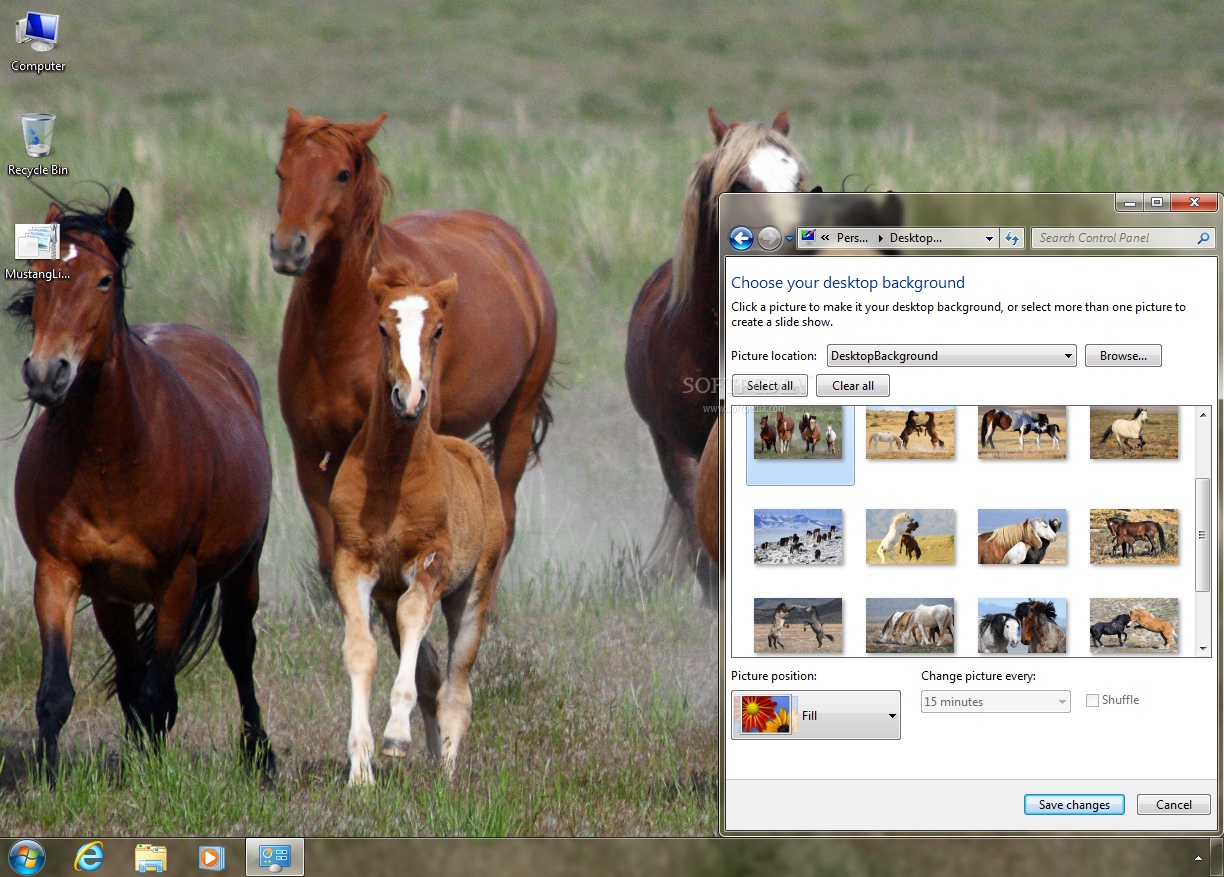This screenshot has width=1224, height=877.
Task: Click the Select all button
Action: pyautogui.click(x=769, y=386)
